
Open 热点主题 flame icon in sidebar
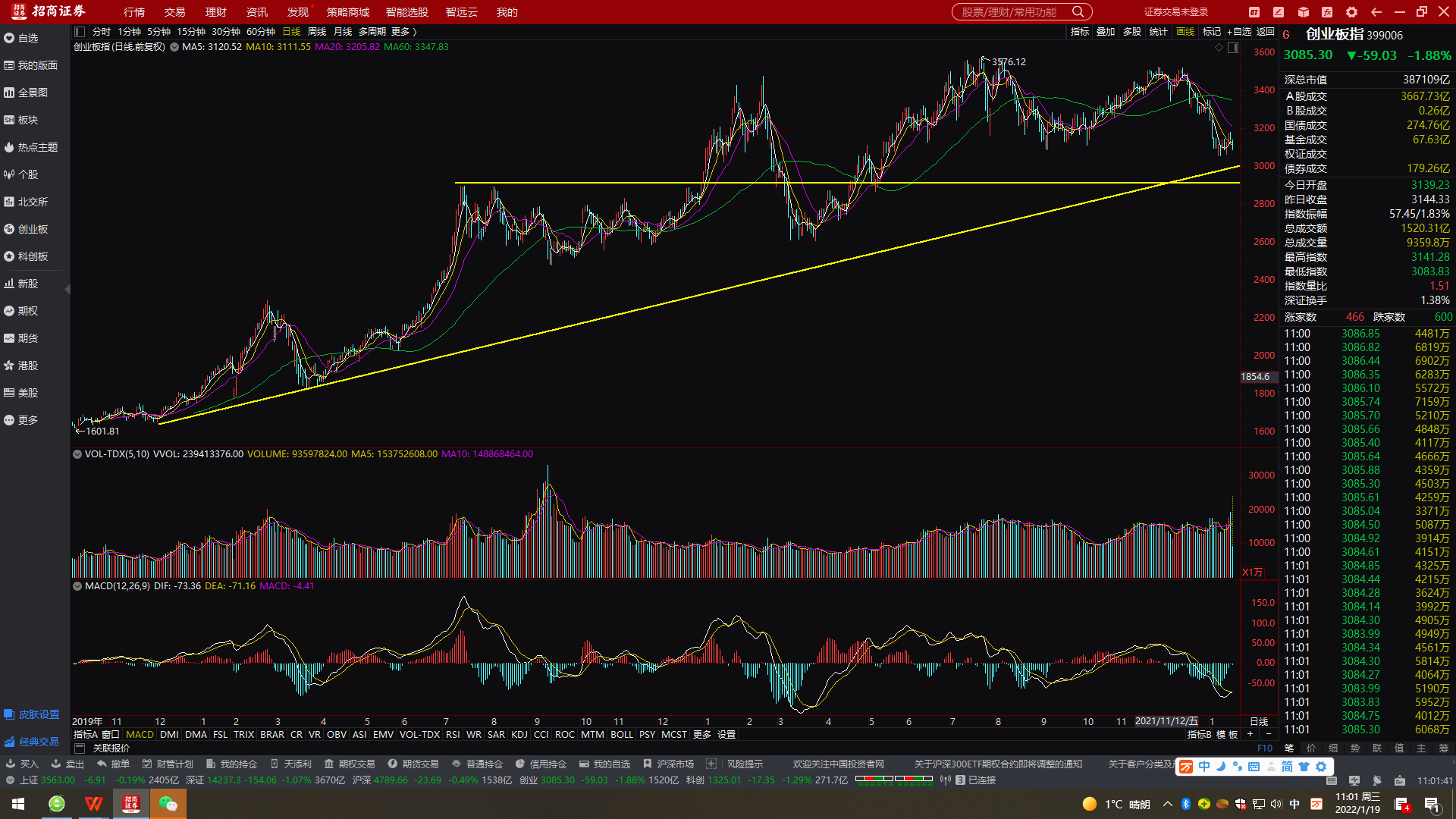[x=9, y=147]
